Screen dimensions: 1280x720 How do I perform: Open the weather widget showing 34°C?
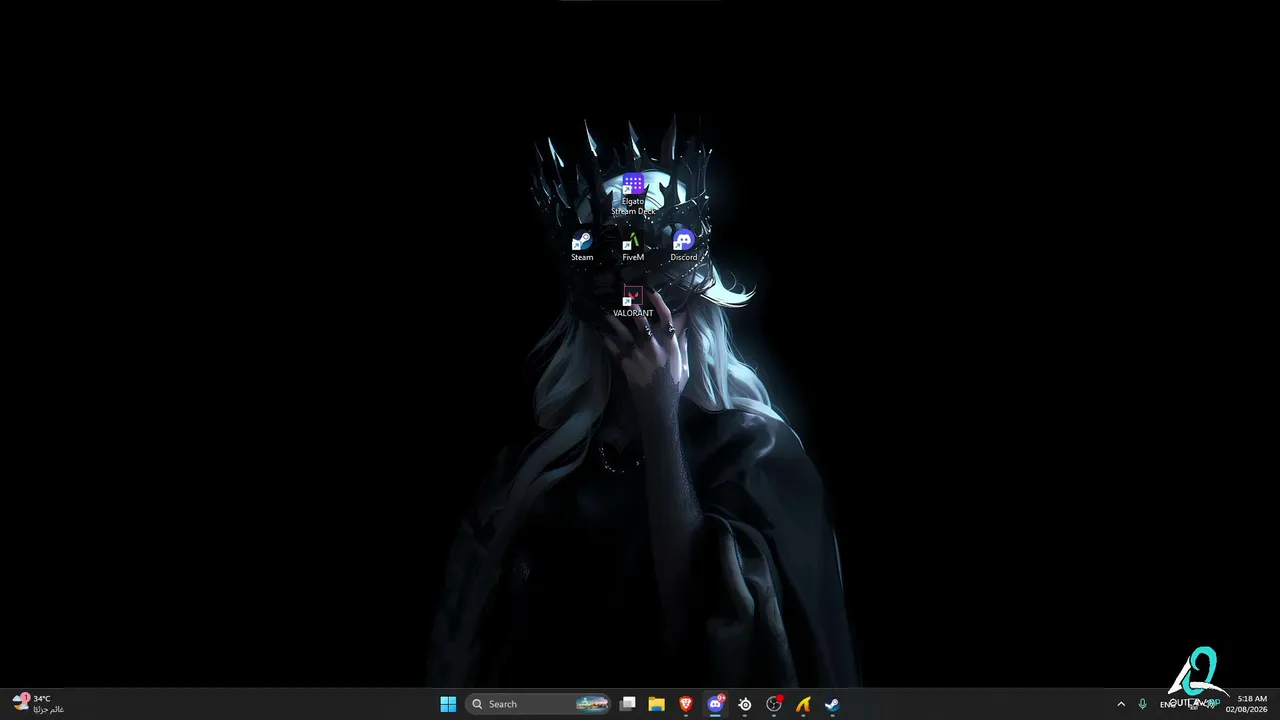click(38, 704)
